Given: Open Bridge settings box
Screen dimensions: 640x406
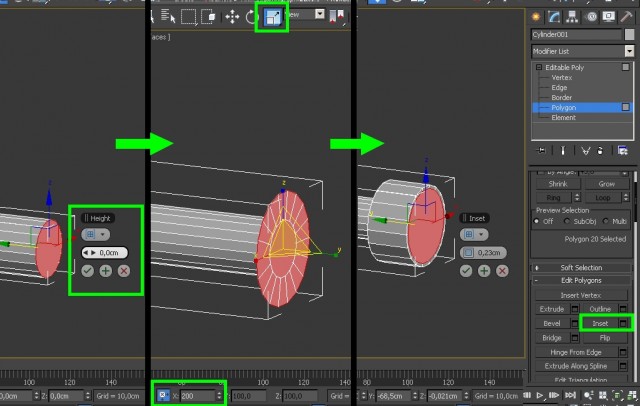Looking at the screenshot, I should click(x=575, y=337).
